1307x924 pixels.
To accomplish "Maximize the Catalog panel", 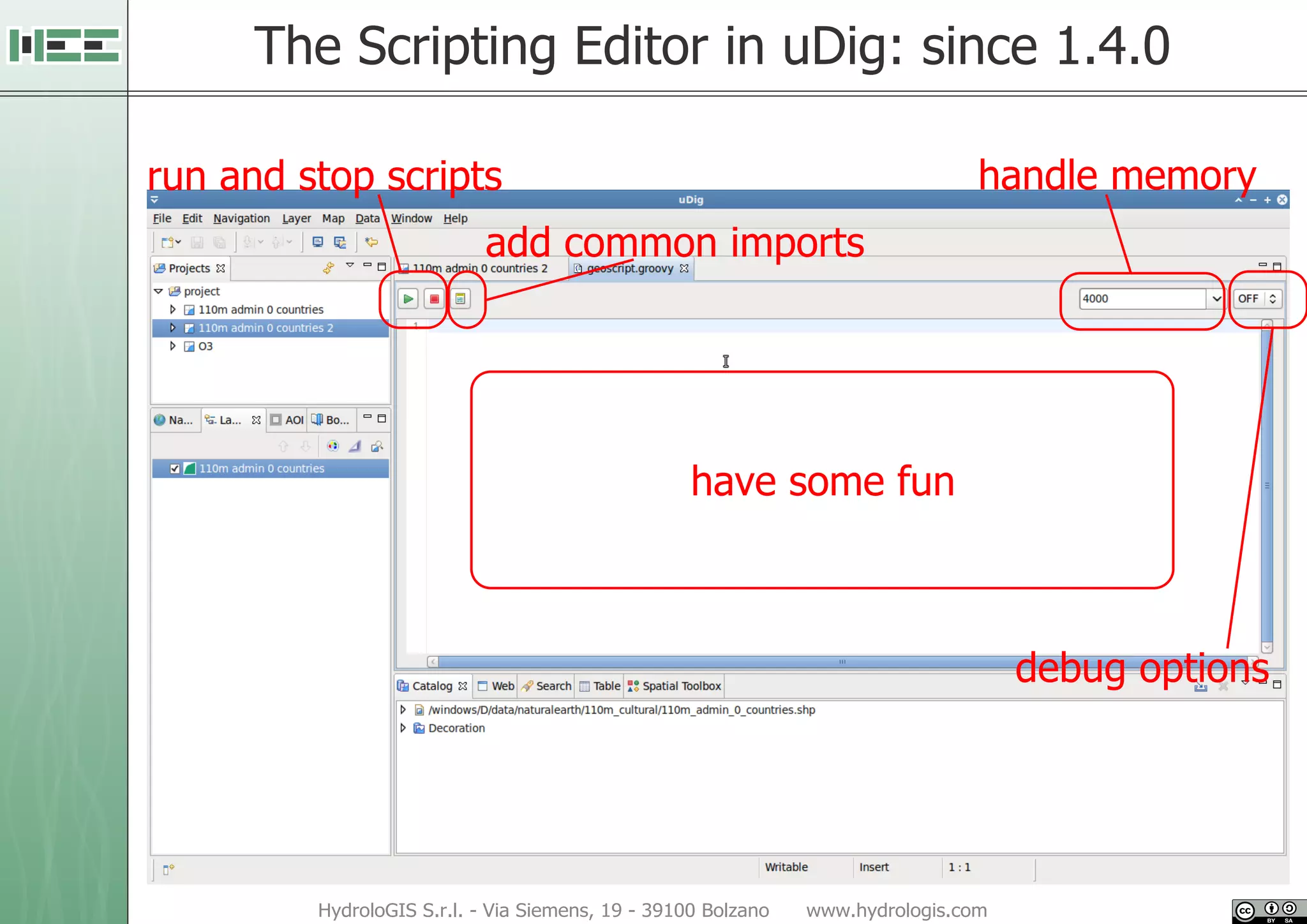I will tap(1277, 684).
